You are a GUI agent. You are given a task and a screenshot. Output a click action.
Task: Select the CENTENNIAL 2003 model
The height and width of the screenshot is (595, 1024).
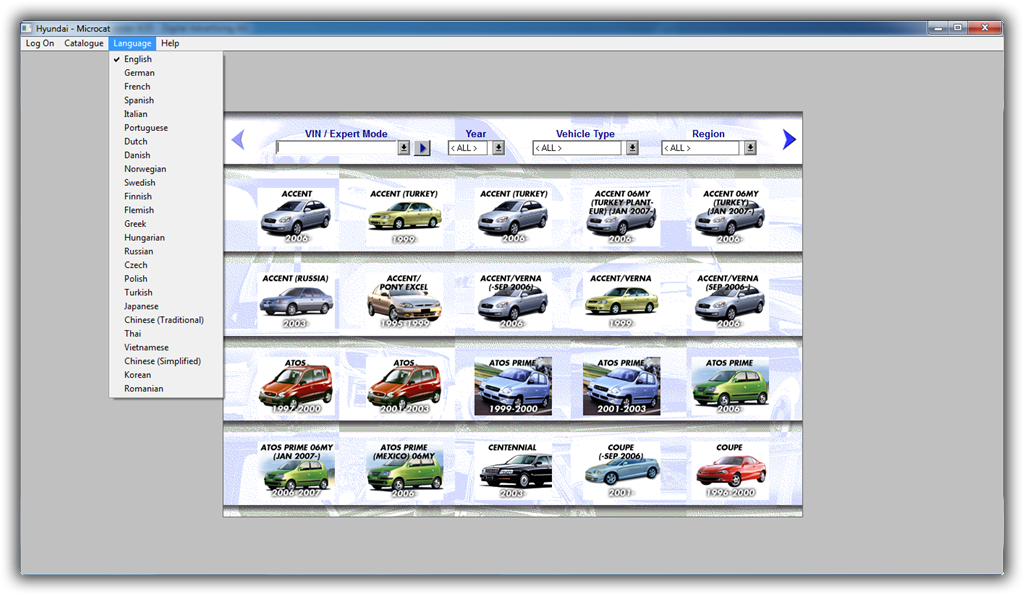tap(513, 470)
